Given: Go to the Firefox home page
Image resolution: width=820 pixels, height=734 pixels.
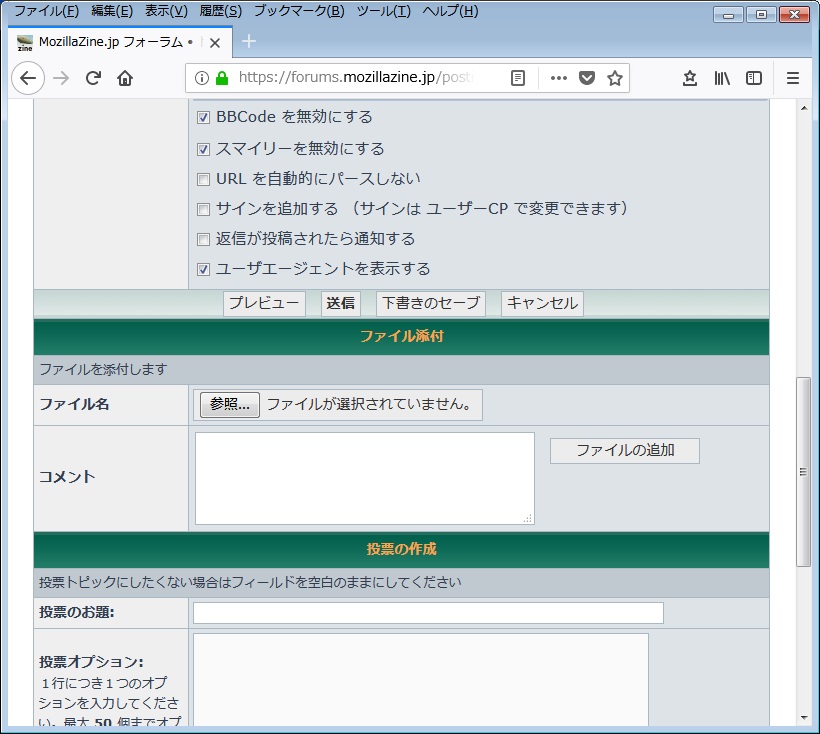Looking at the screenshot, I should pyautogui.click(x=125, y=78).
